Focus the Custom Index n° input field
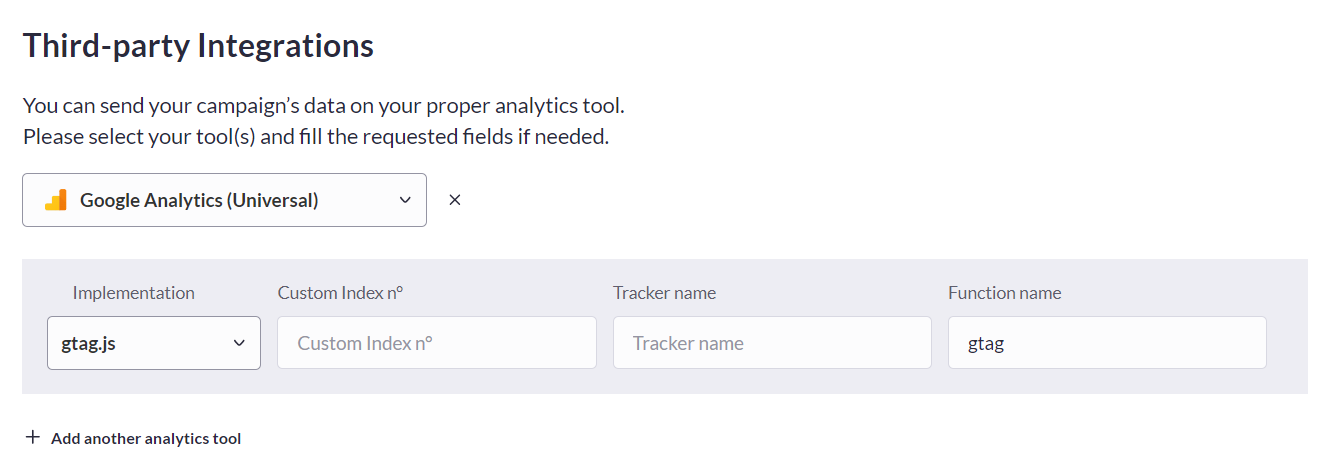The height and width of the screenshot is (473, 1331). (437, 343)
